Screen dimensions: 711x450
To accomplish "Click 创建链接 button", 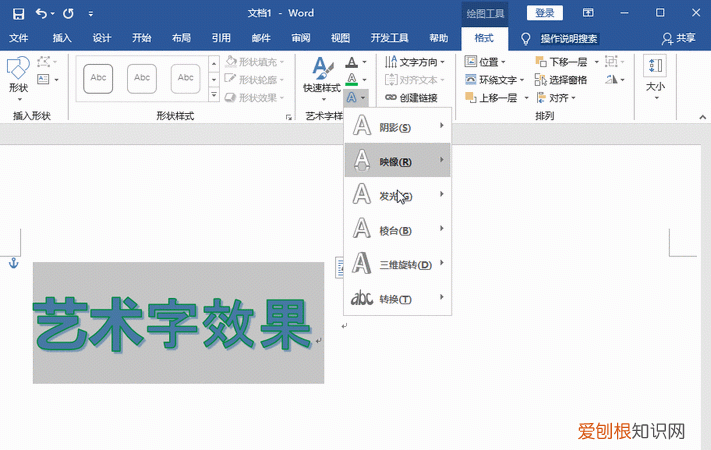I will point(411,98).
